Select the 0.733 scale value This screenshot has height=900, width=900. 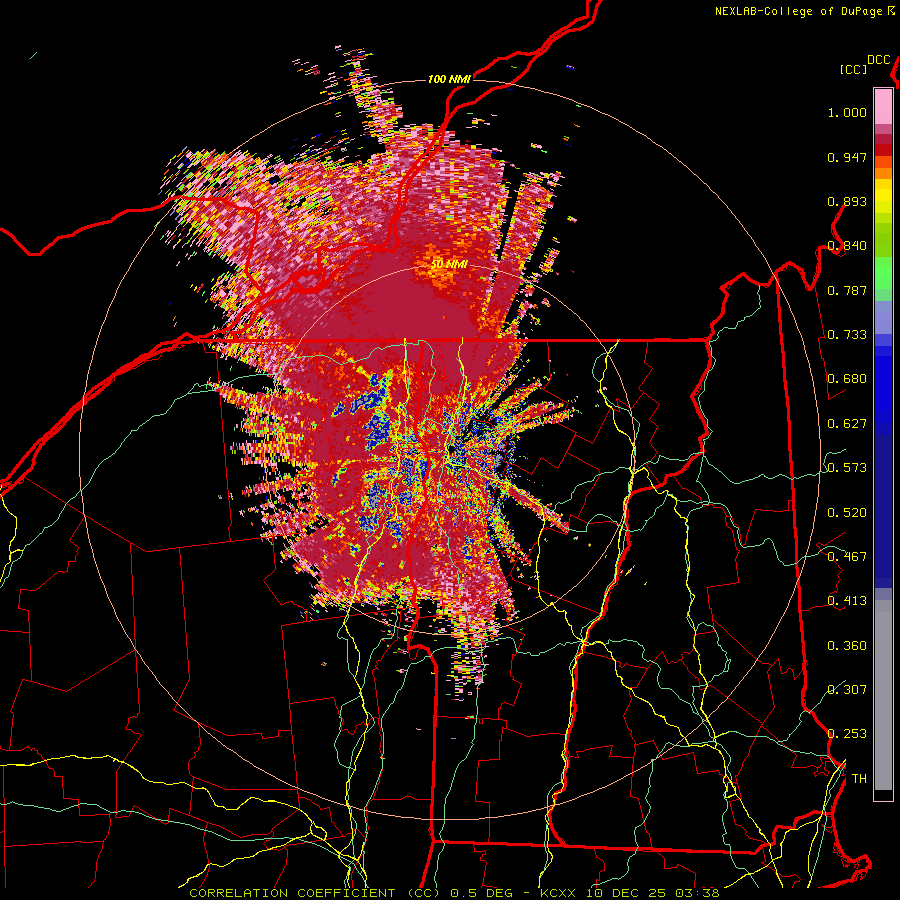847,334
